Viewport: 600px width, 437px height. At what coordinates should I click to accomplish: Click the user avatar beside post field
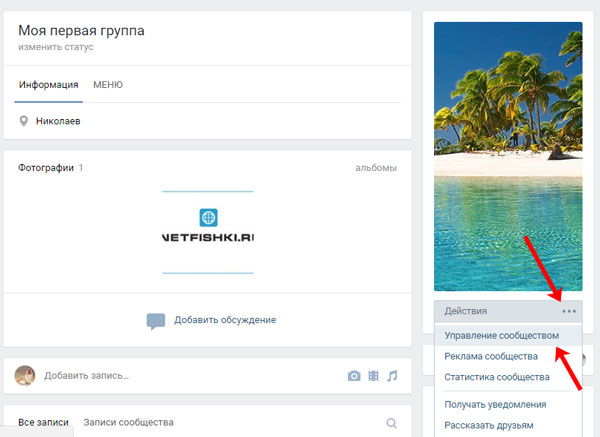point(26,376)
